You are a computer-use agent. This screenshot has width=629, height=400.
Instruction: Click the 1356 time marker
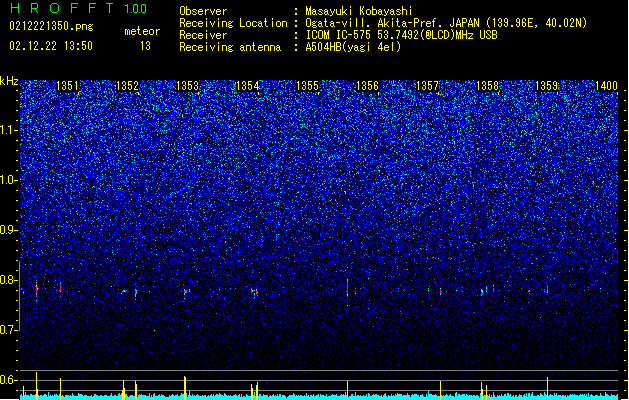(367, 86)
